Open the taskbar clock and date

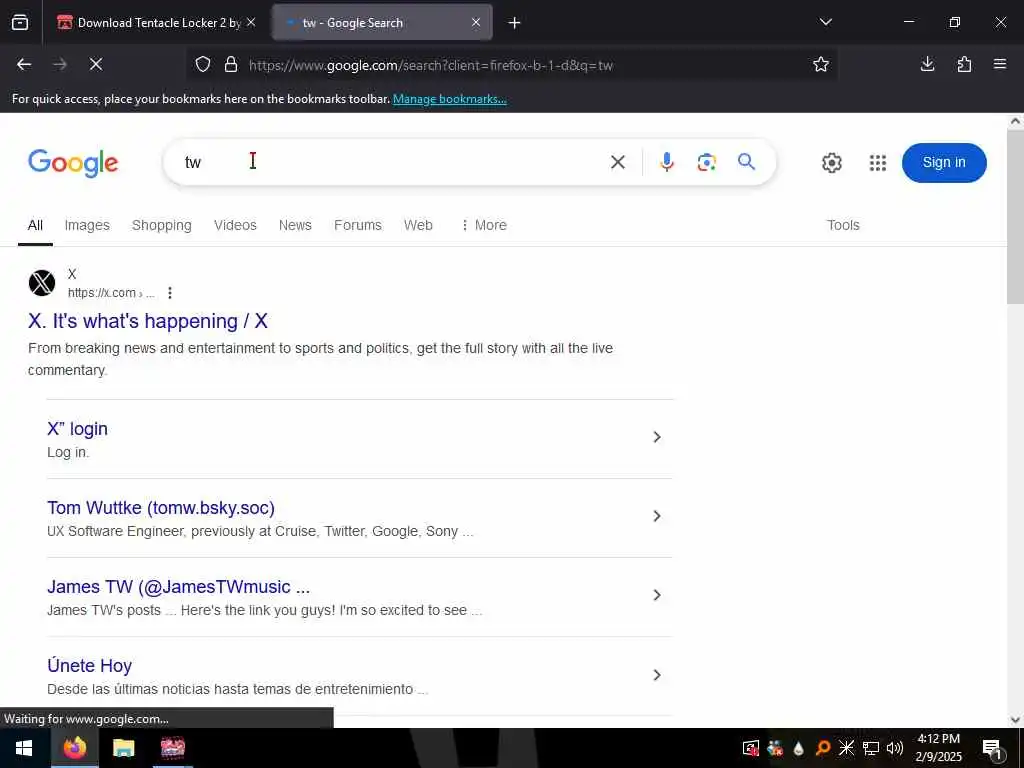(938, 748)
